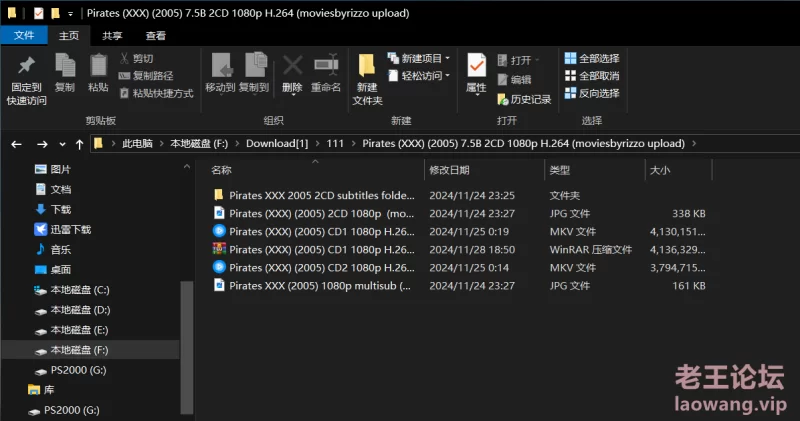Click the Delete (删除) X icon
The width and height of the screenshot is (800, 421).
point(292,65)
